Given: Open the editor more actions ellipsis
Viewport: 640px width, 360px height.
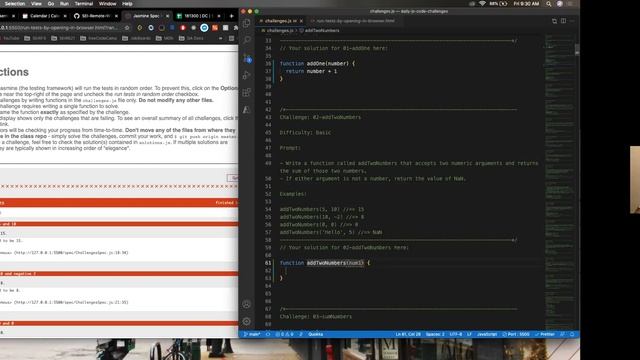Looking at the screenshot, I should click(572, 21).
